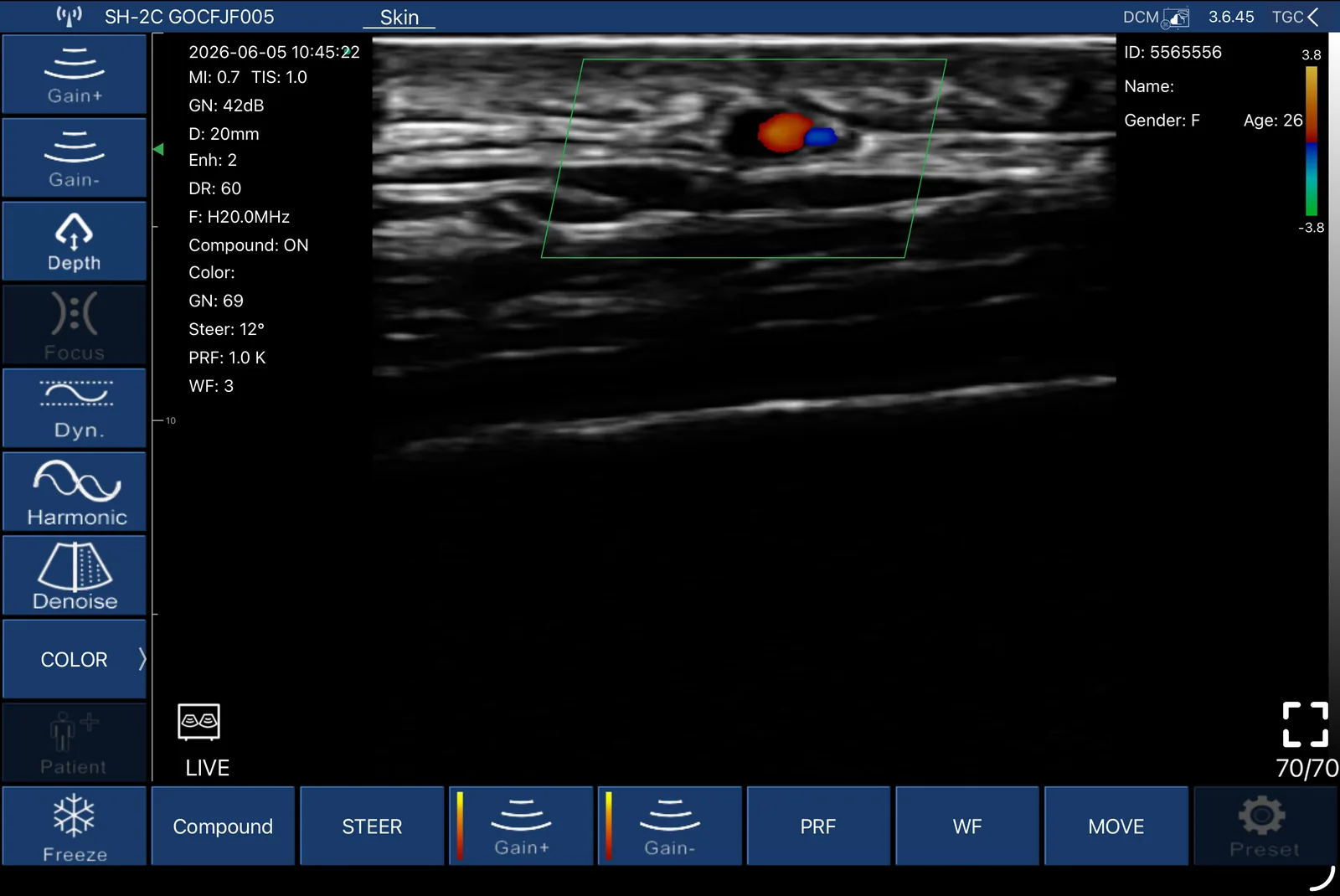Image resolution: width=1340 pixels, height=896 pixels.
Task: Freeze the live ultrasound image
Action: (75, 826)
